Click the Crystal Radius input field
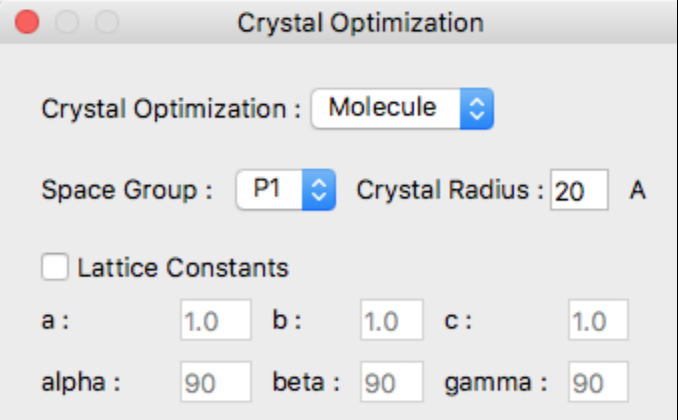The image size is (678, 420). click(x=579, y=190)
